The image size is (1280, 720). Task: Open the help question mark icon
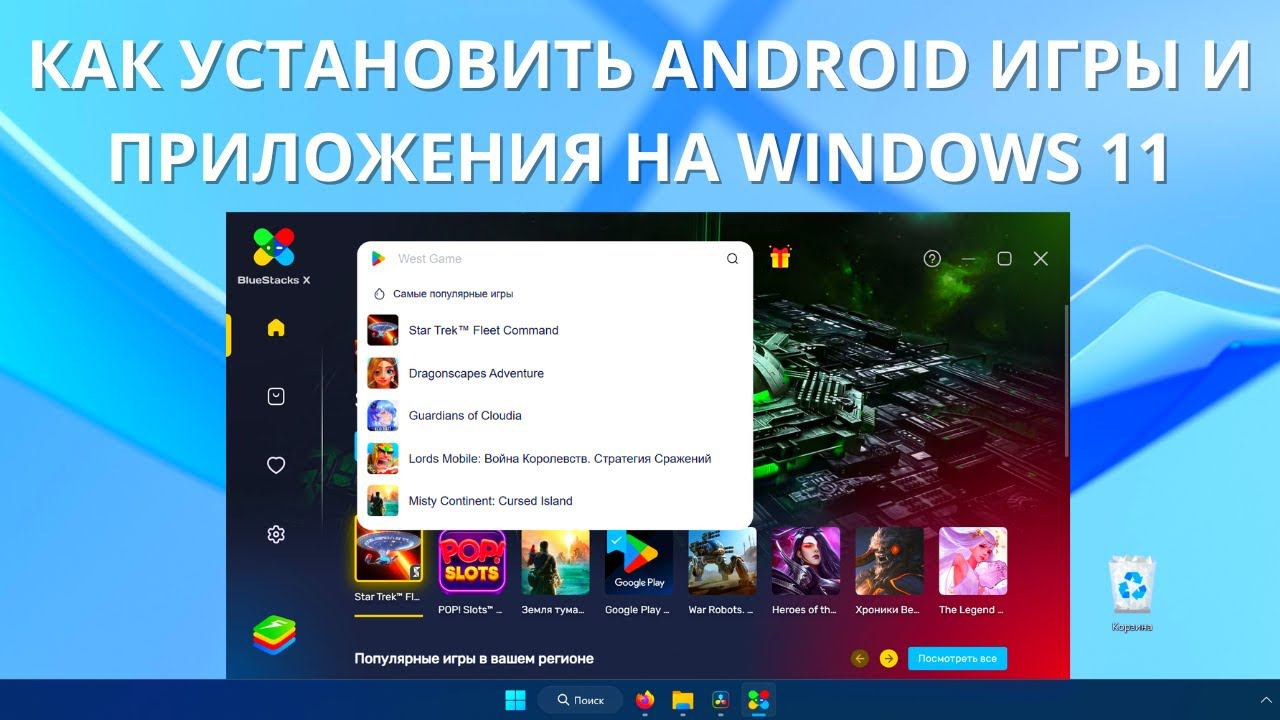(932, 258)
